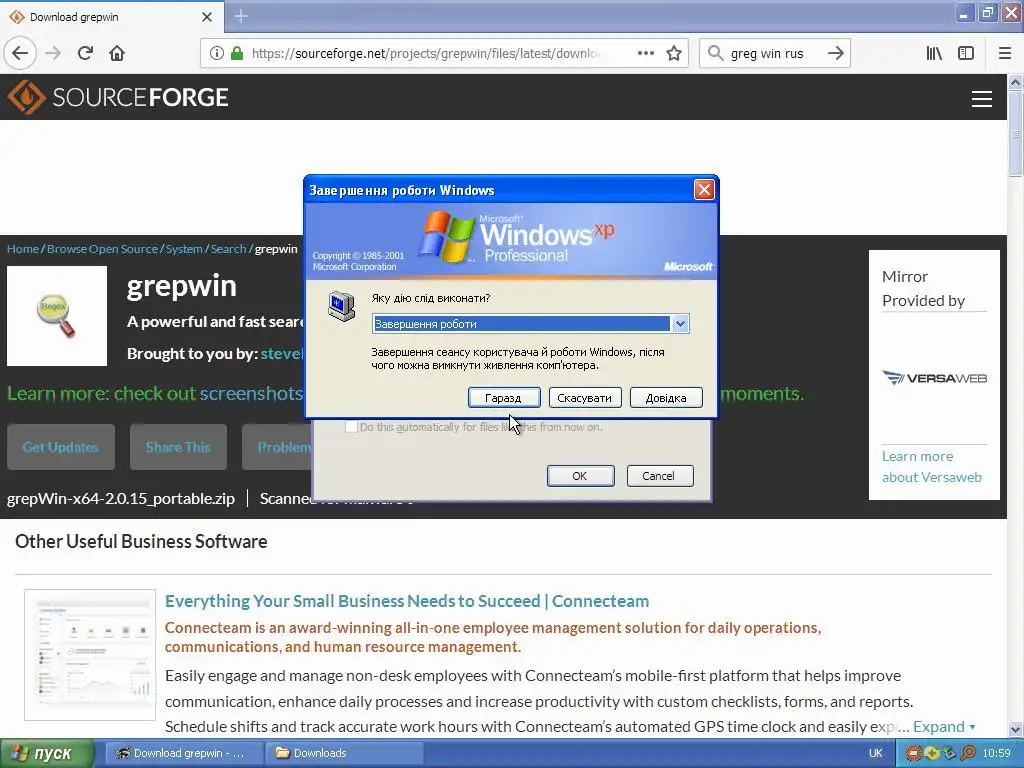The width and height of the screenshot is (1024, 768).
Task: Click the orange-red system tray icon
Action: click(914, 754)
